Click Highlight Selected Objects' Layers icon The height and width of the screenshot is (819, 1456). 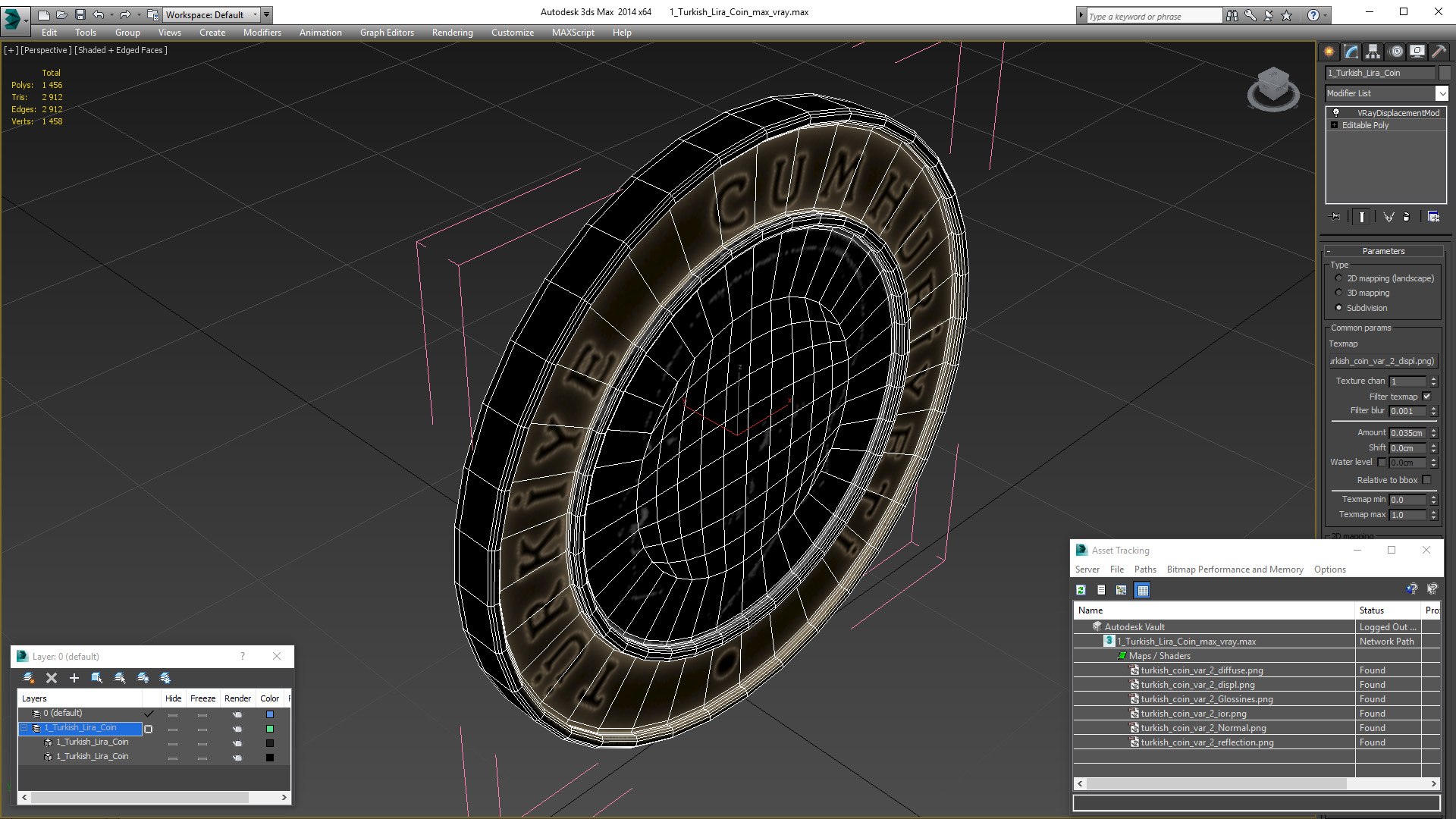[120, 678]
